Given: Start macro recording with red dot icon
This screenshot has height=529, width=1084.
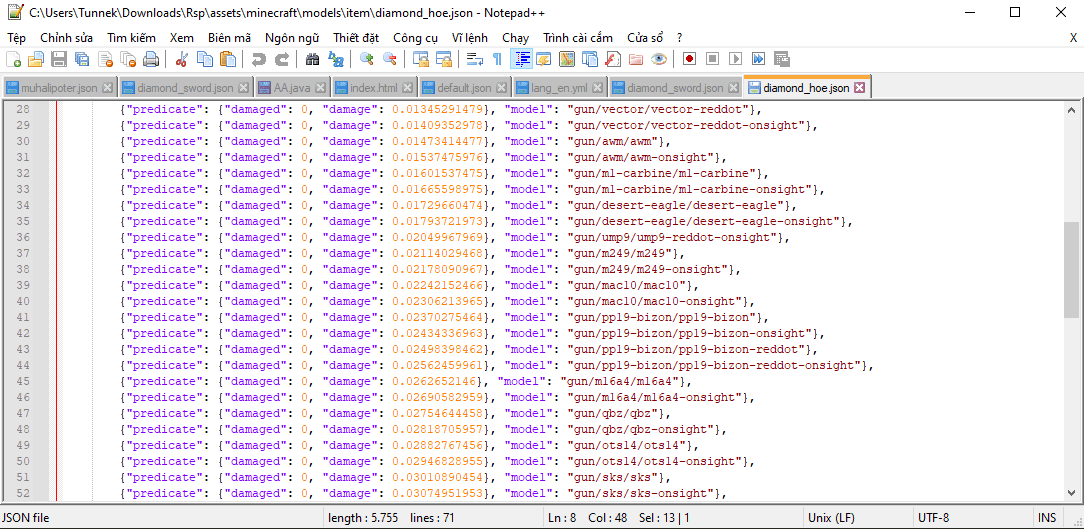Looking at the screenshot, I should click(x=689, y=59).
